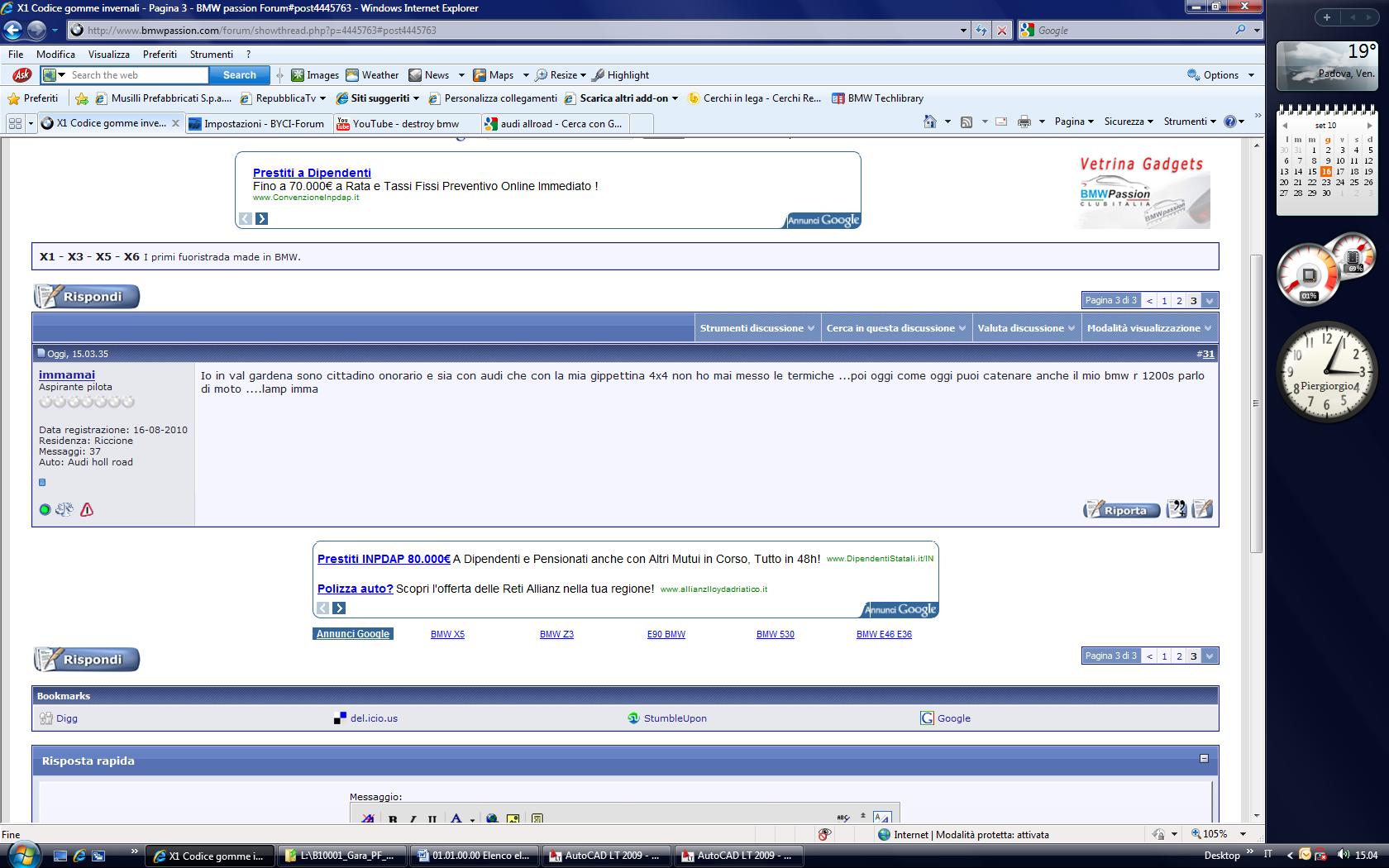Viewport: 1389px width, 868px height.
Task: Click the bottom Rispondi reply button
Action: 87,660
